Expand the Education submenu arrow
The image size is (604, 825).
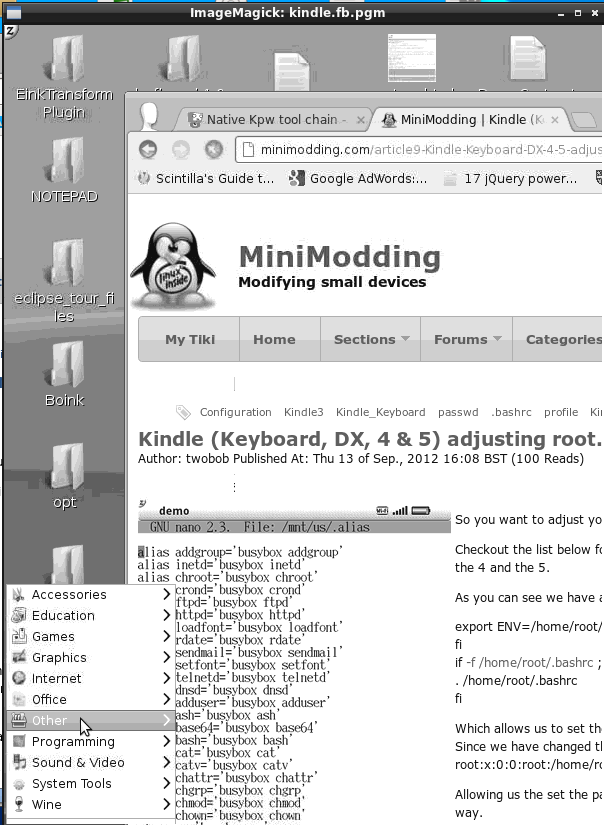[166, 615]
